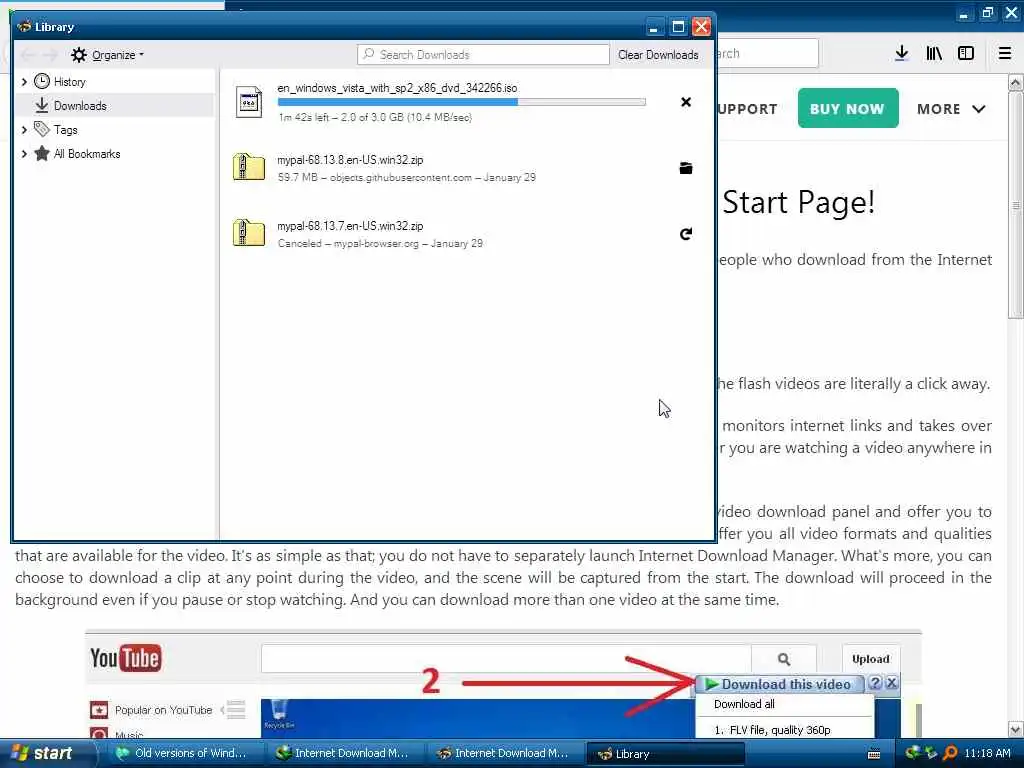This screenshot has width=1024, height=768.
Task: Open browser hamburger menu
Action: 1005,54
